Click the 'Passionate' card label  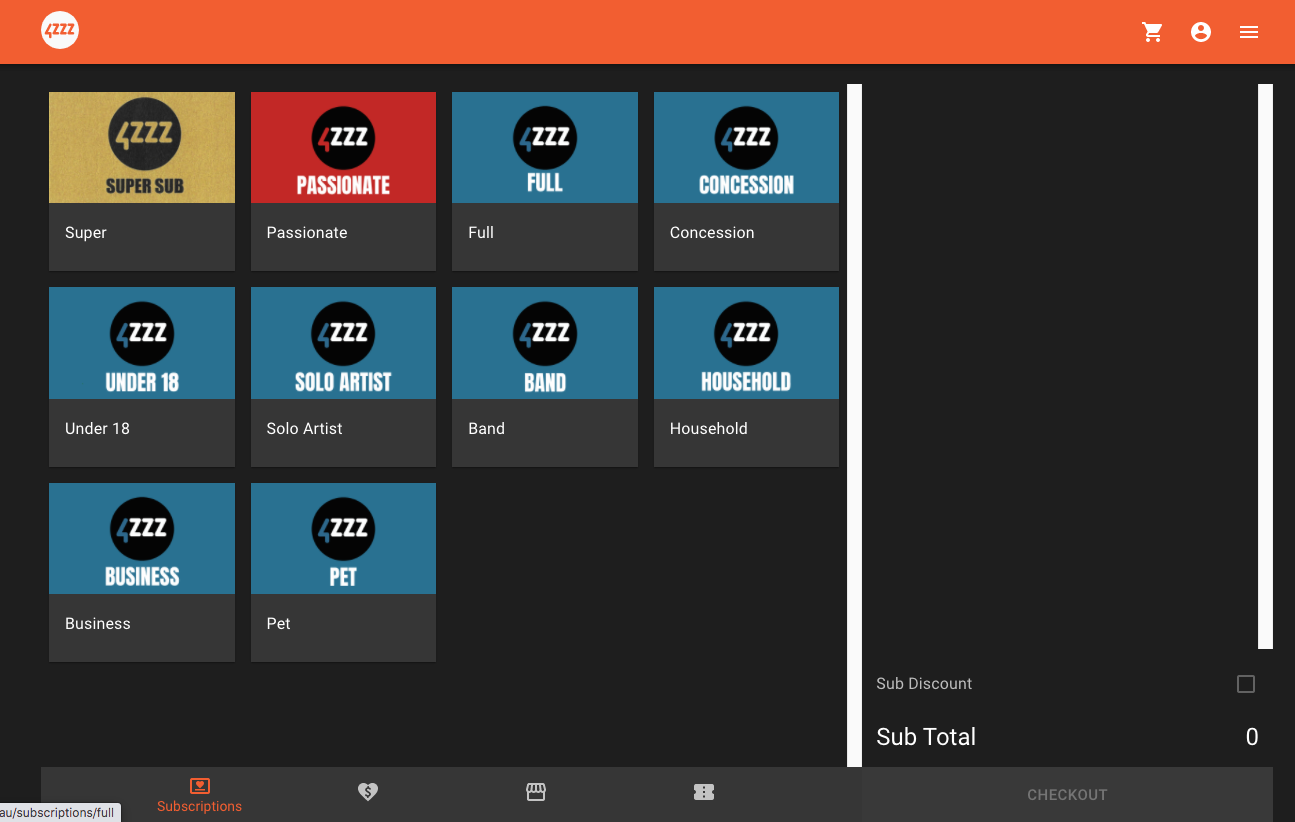coord(307,232)
